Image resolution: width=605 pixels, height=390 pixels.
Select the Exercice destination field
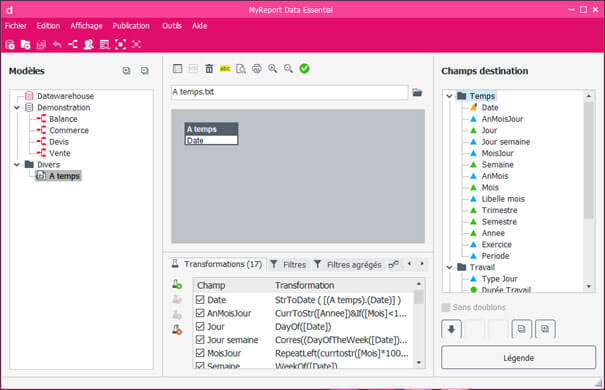[x=497, y=245]
